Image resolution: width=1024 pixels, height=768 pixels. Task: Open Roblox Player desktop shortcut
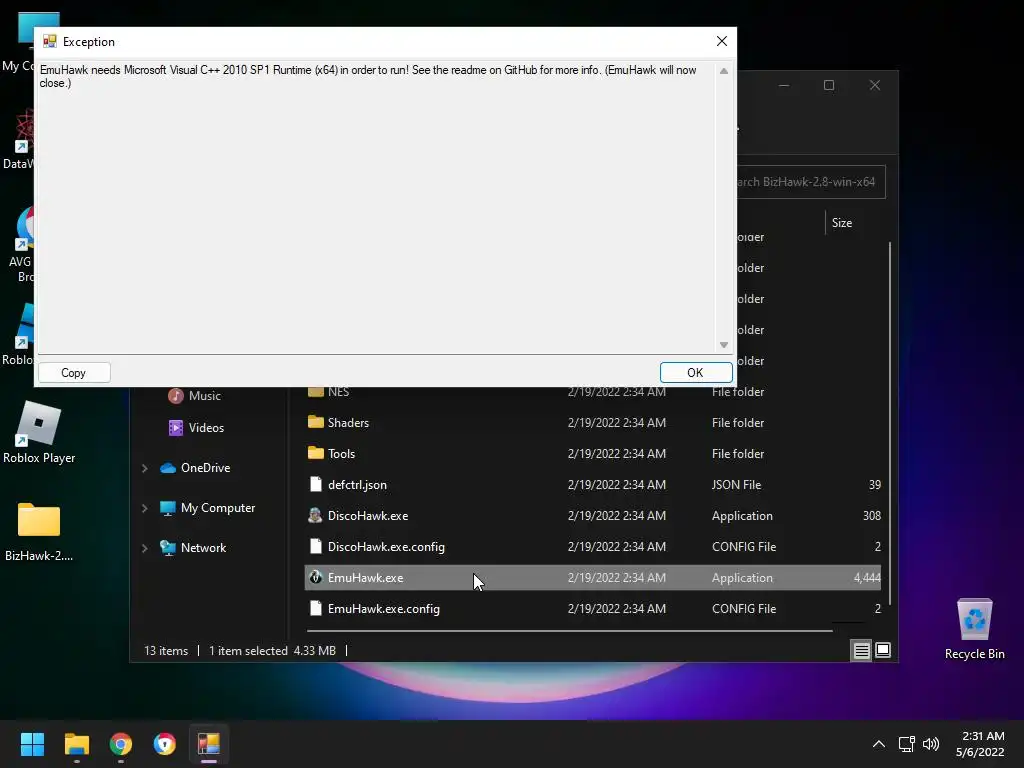[x=39, y=433]
